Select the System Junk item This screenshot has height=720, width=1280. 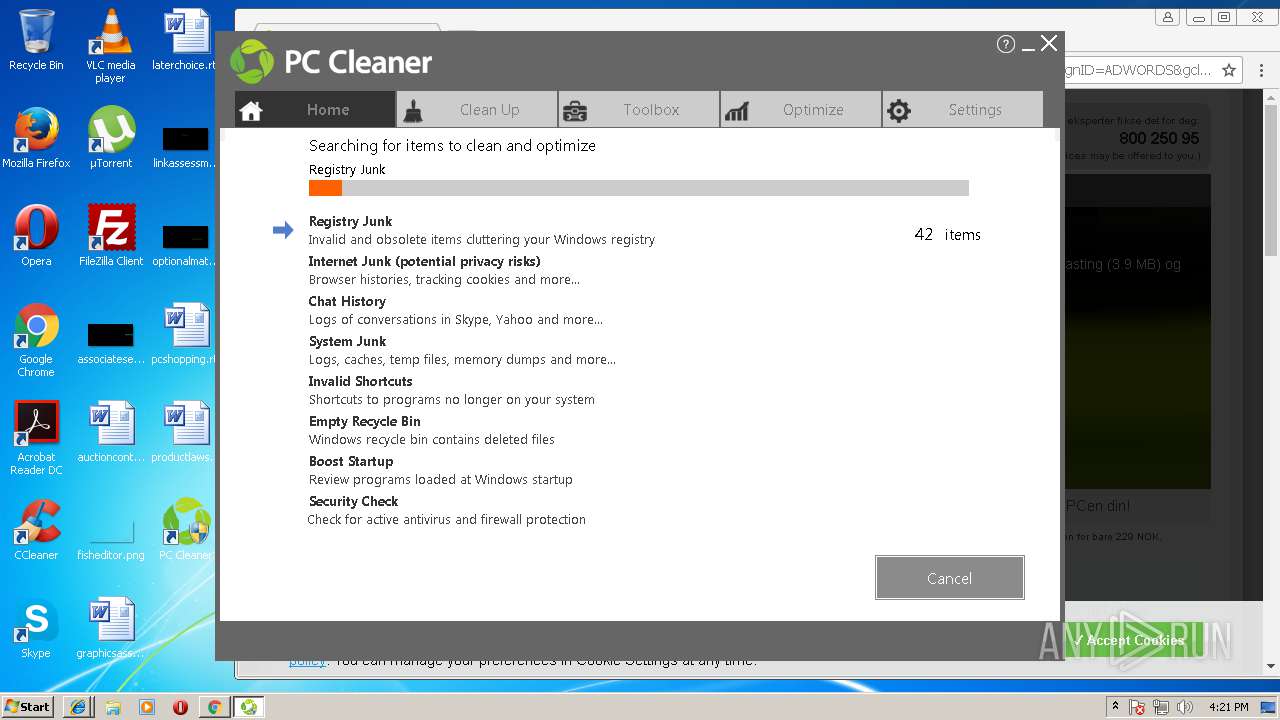click(x=347, y=341)
